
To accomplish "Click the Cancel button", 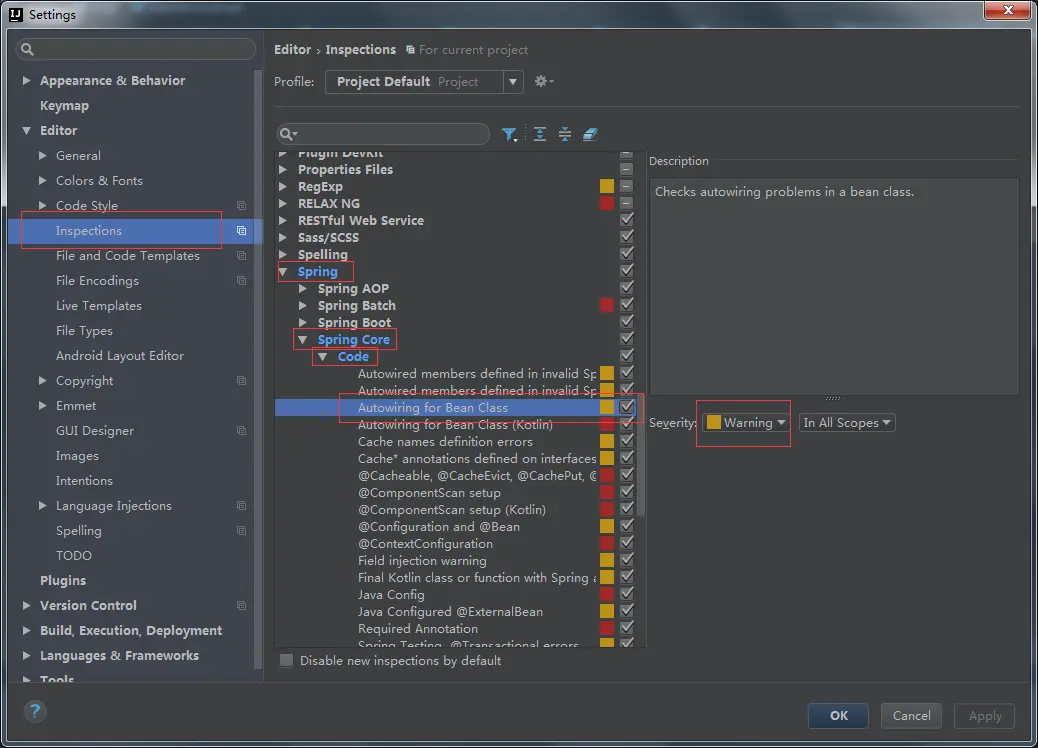I will [911, 716].
